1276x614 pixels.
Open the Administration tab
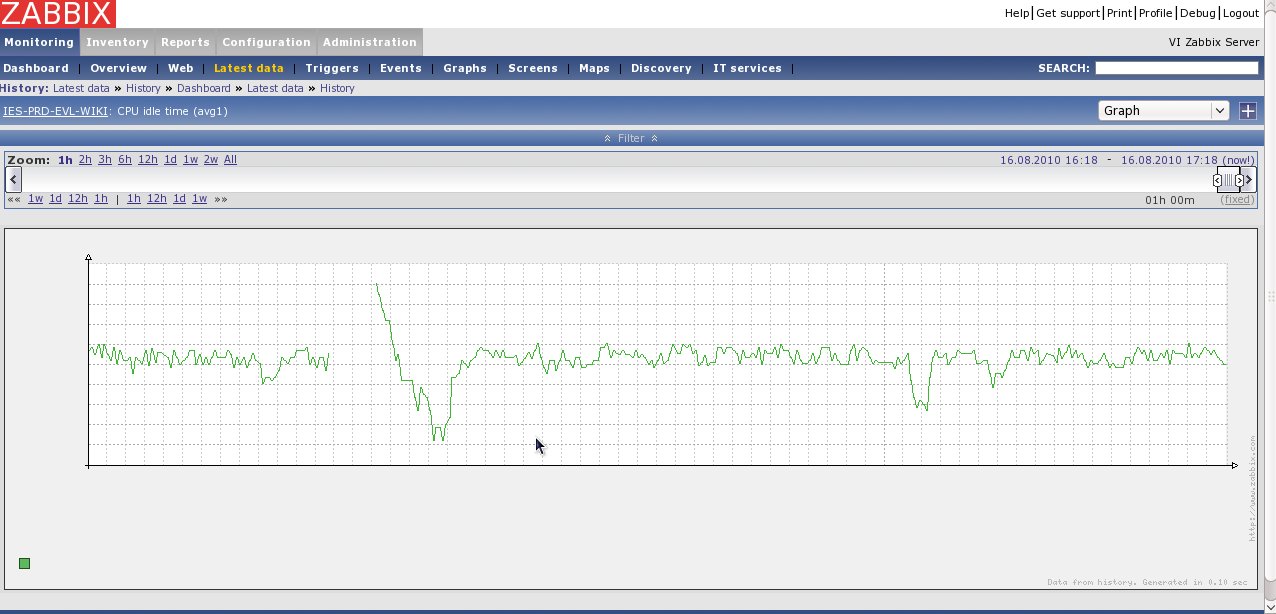pos(369,42)
